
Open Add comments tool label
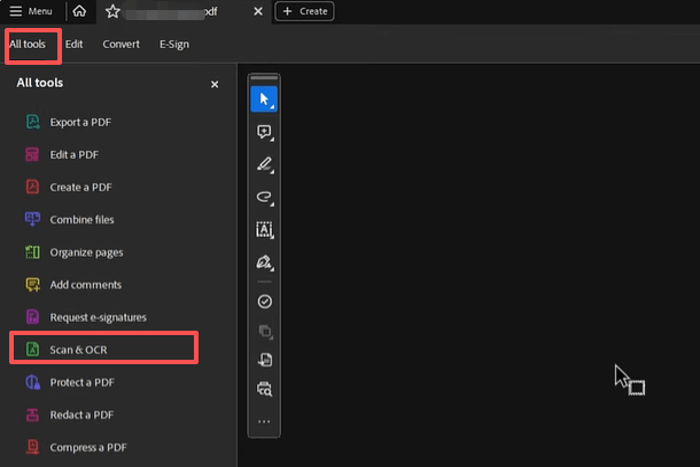click(x=86, y=285)
